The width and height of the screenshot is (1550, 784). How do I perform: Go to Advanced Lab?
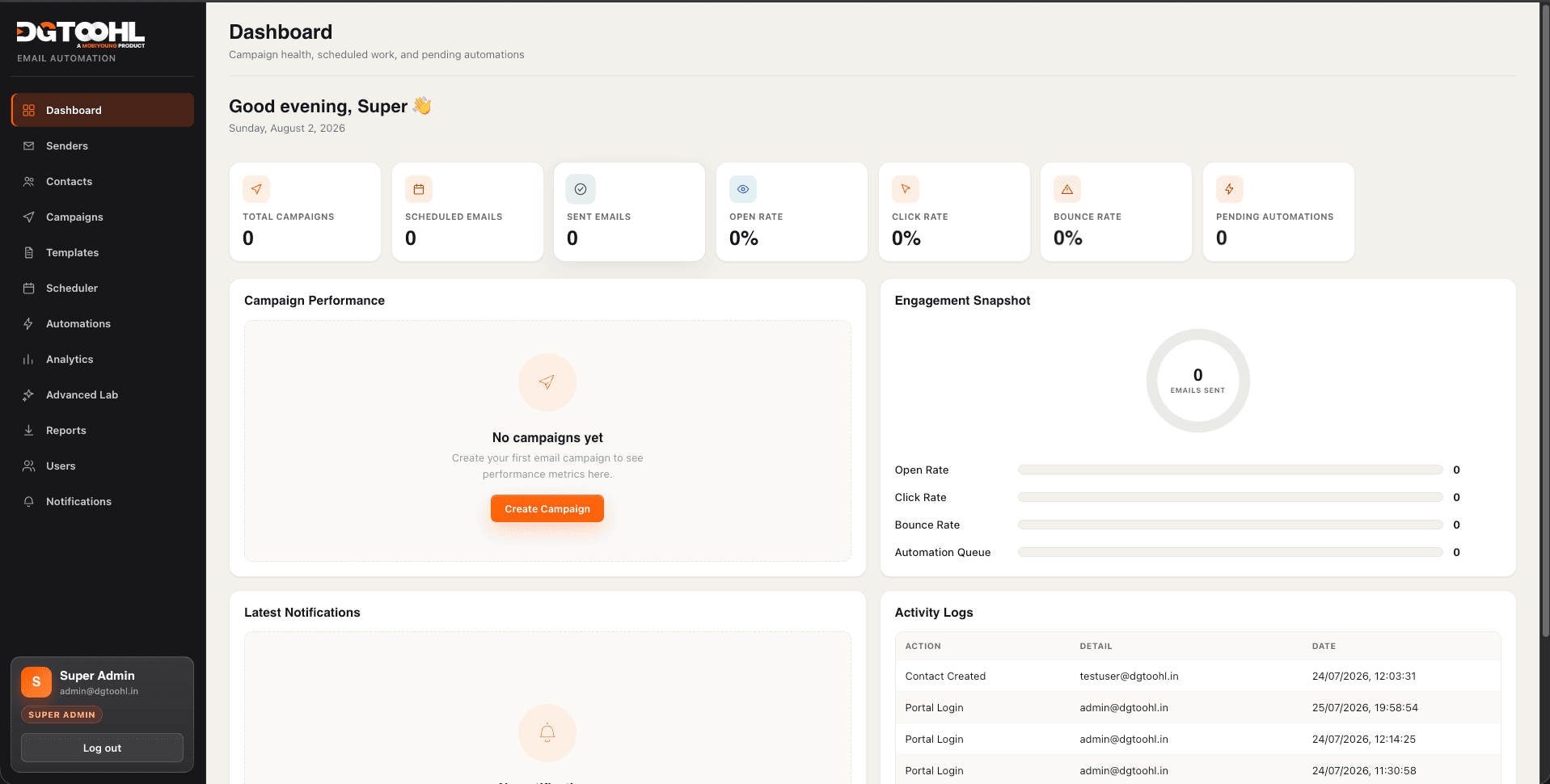[x=103, y=394]
